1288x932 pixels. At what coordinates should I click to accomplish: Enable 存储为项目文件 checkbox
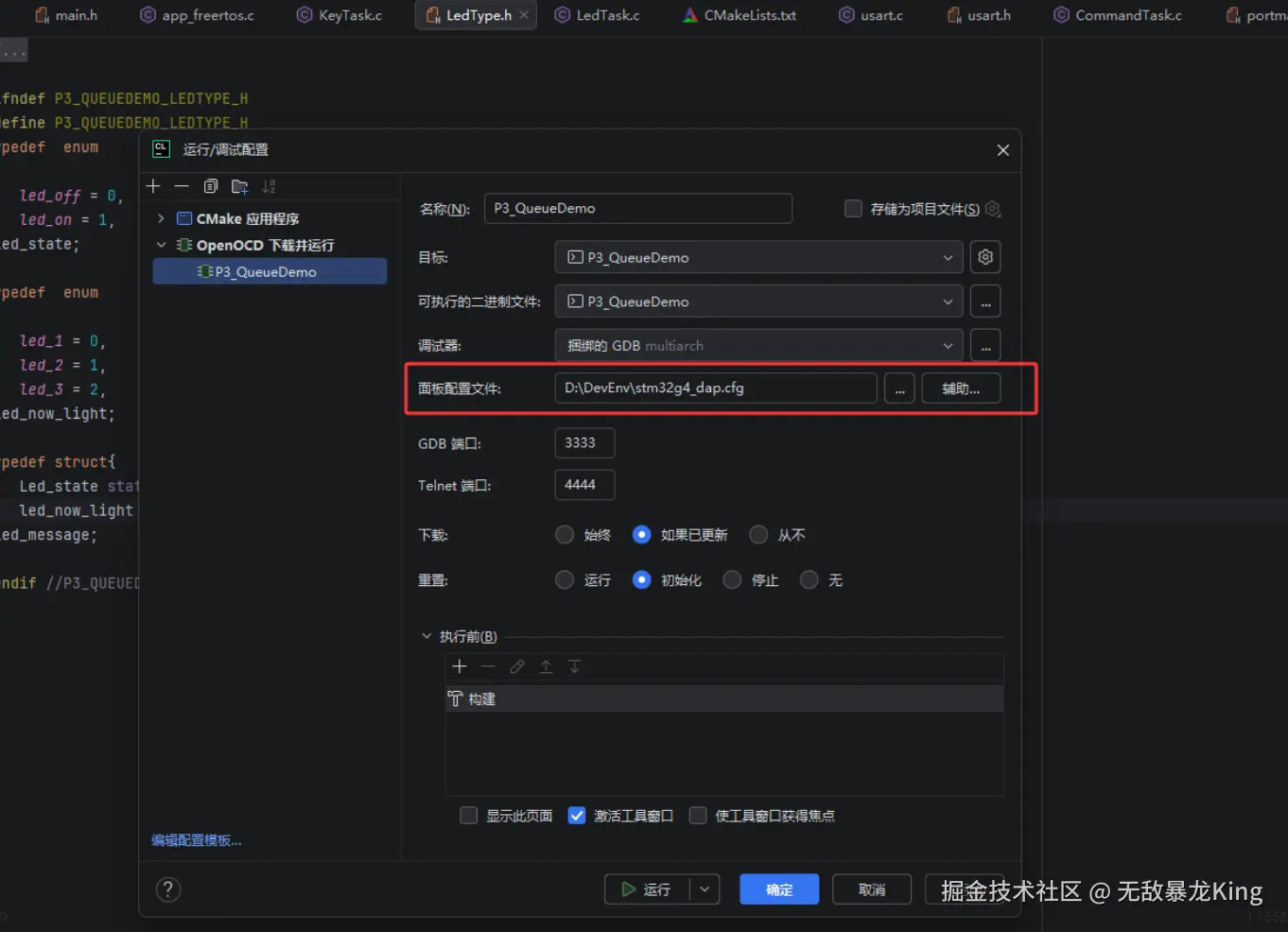[853, 209]
